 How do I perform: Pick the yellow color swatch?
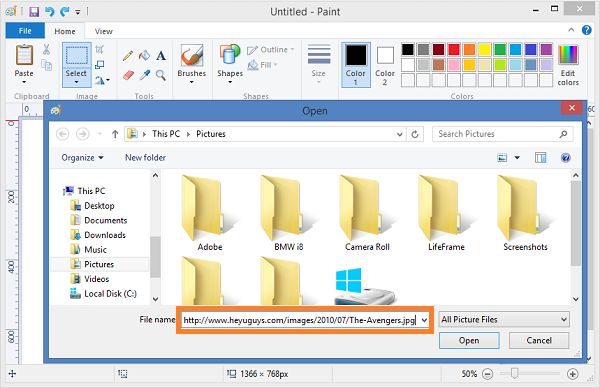pyautogui.click(x=485, y=49)
